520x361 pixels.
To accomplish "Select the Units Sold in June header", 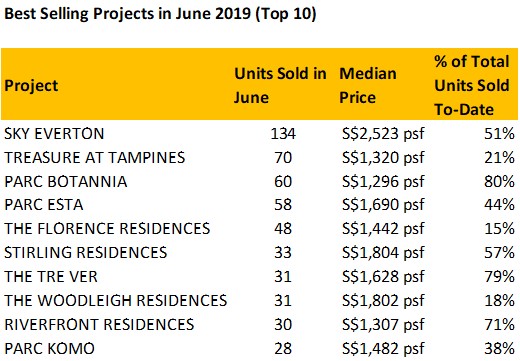I will [x=280, y=85].
